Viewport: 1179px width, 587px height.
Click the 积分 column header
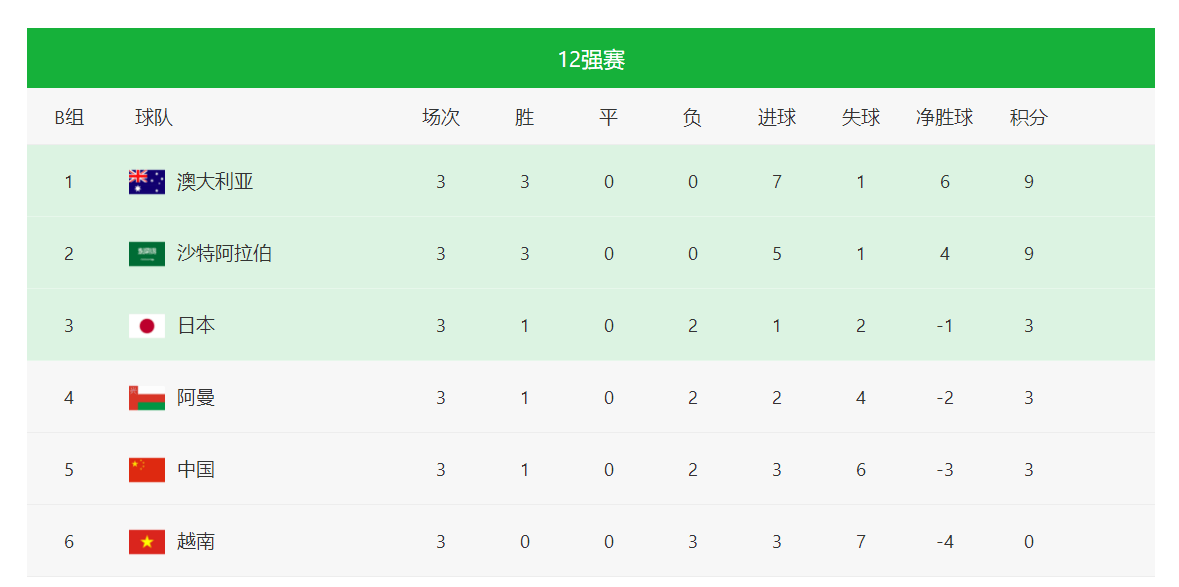[1028, 118]
